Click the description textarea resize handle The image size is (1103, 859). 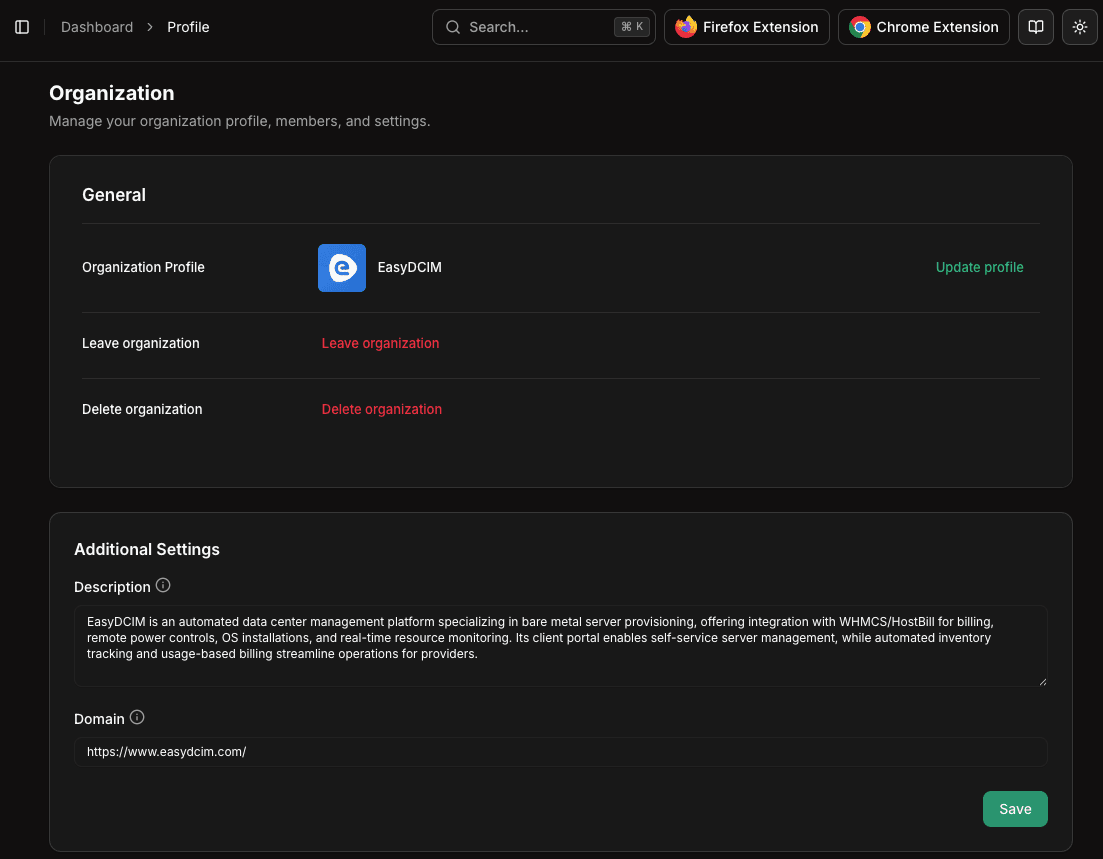tap(1043, 681)
